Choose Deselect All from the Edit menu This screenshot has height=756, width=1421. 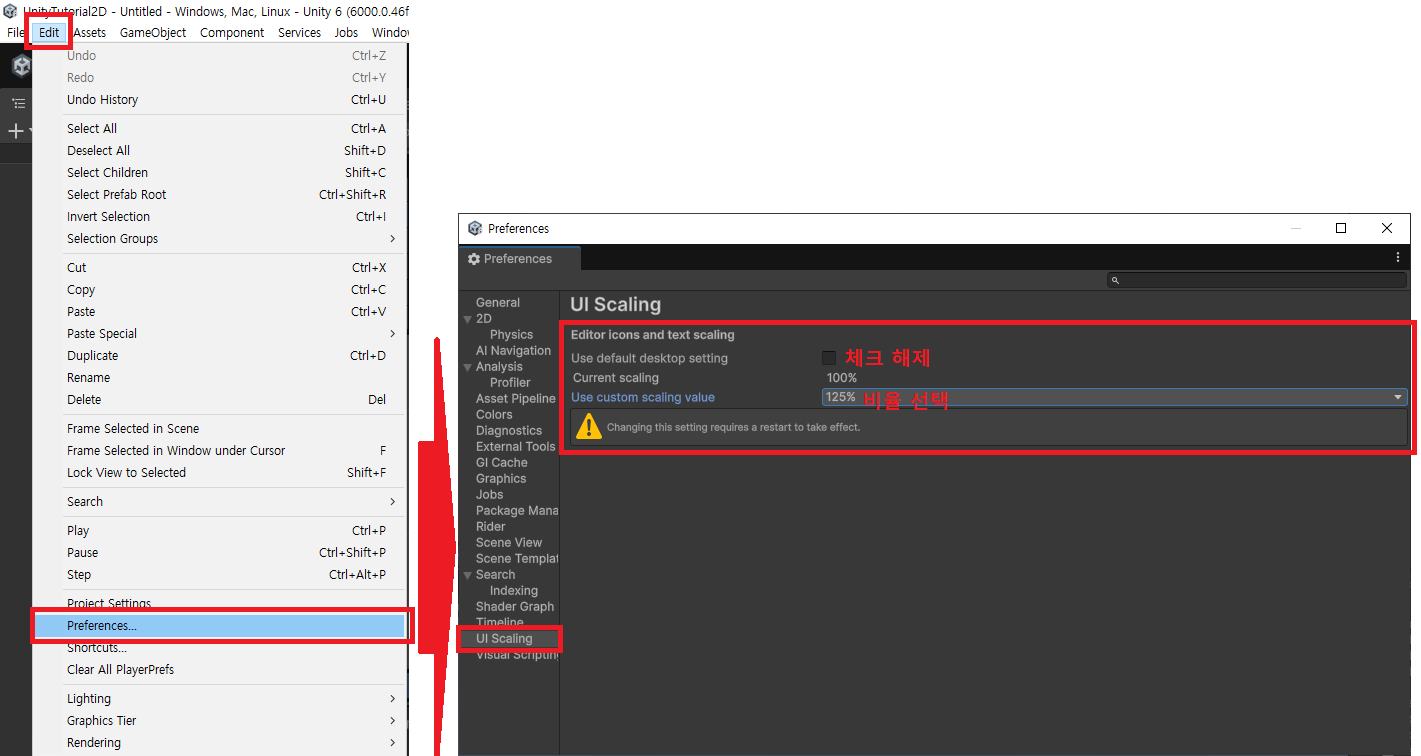pyautogui.click(x=220, y=151)
